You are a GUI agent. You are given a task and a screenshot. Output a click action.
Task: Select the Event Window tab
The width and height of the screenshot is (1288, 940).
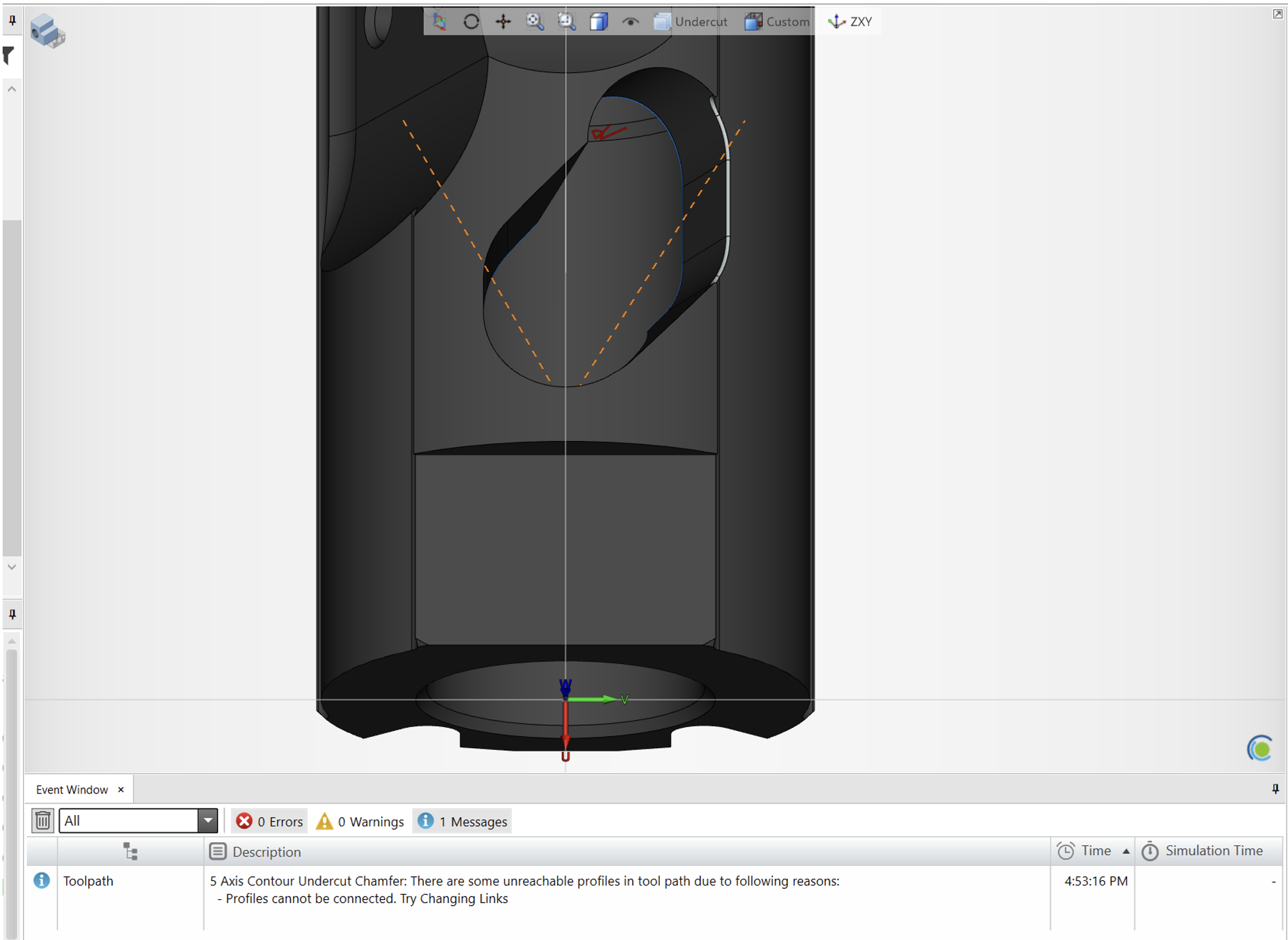coord(72,789)
